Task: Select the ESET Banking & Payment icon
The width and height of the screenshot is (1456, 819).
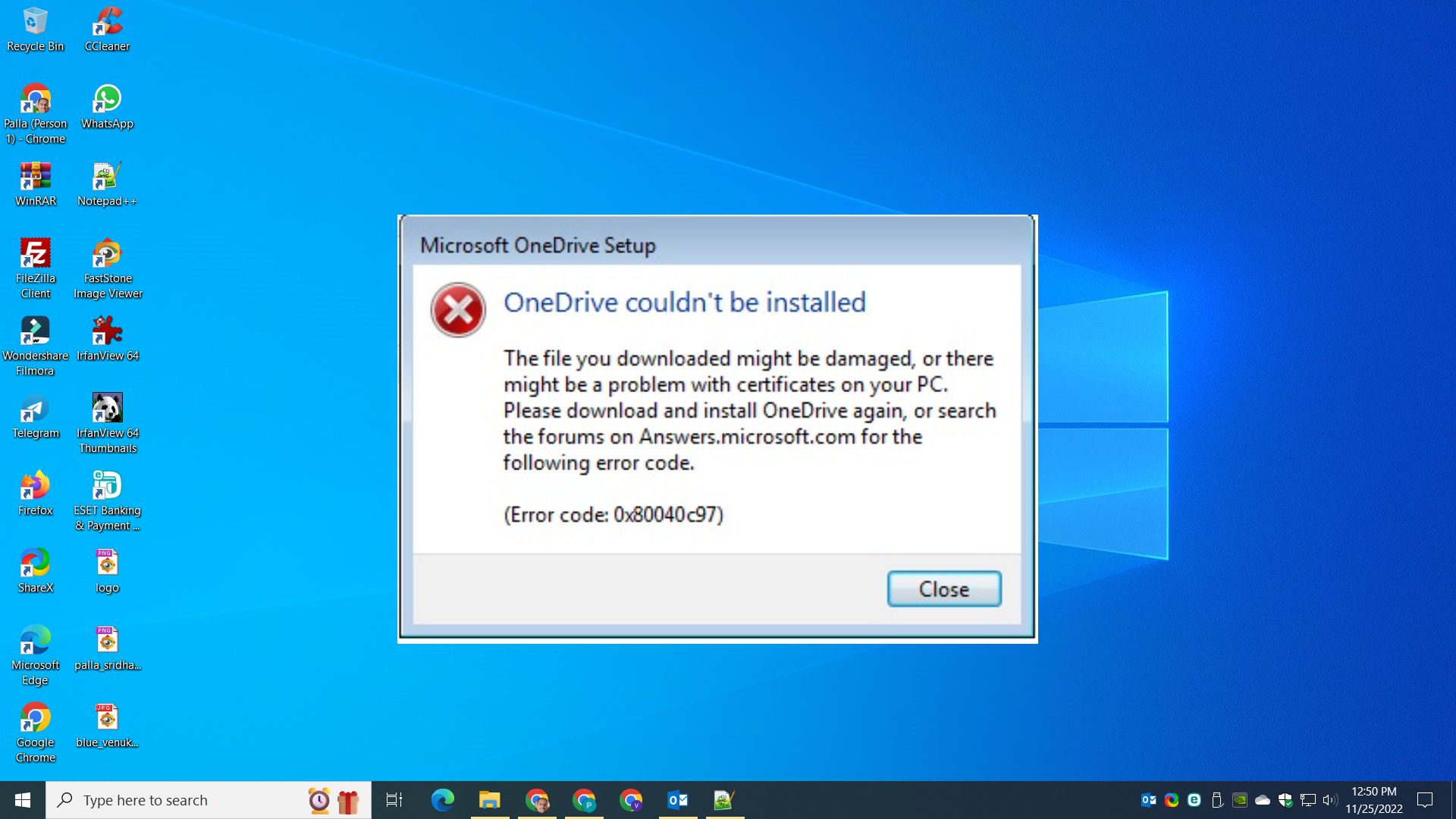Action: pos(107,502)
